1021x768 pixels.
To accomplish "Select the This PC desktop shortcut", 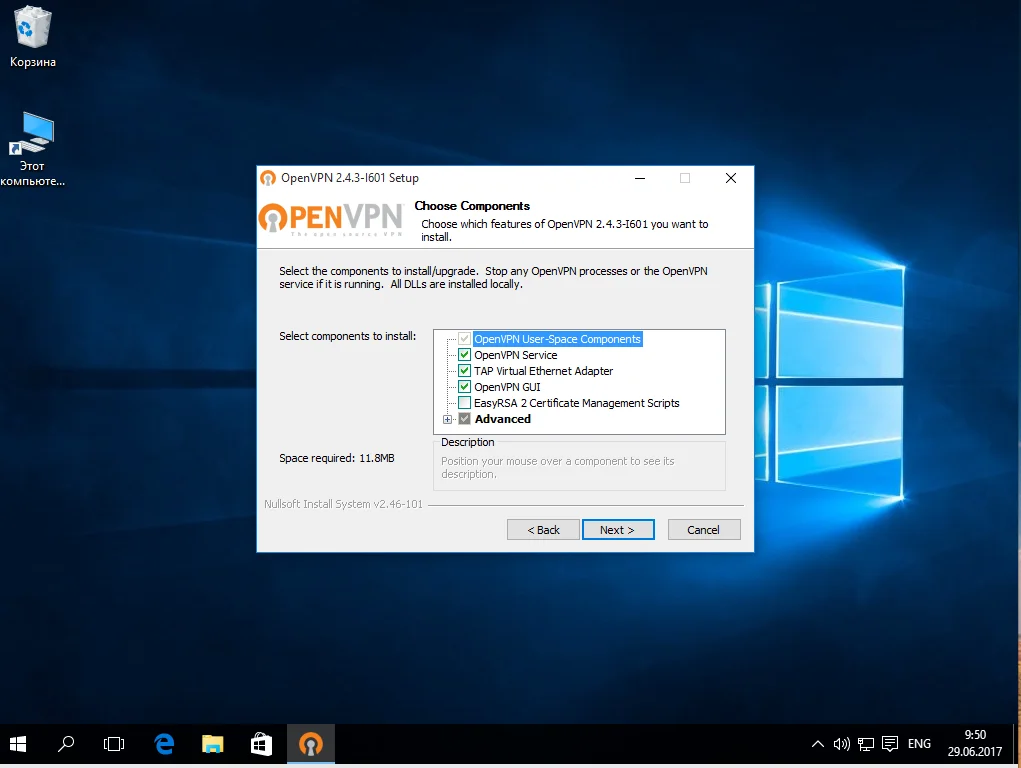I will pos(33,149).
